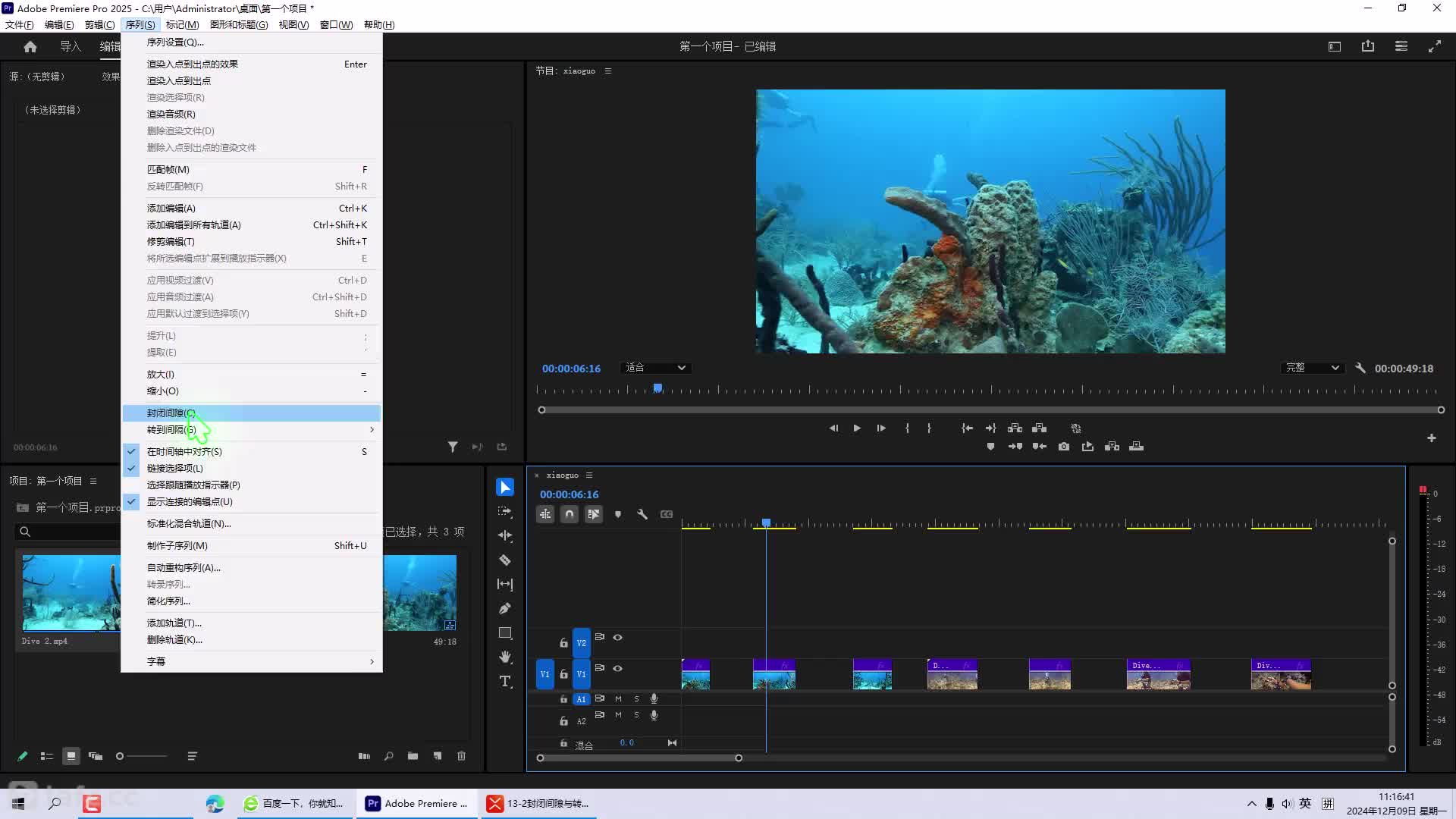This screenshot has width=1456, height=819.
Task: Open Program monitor settings wrench
Action: click(x=1360, y=368)
